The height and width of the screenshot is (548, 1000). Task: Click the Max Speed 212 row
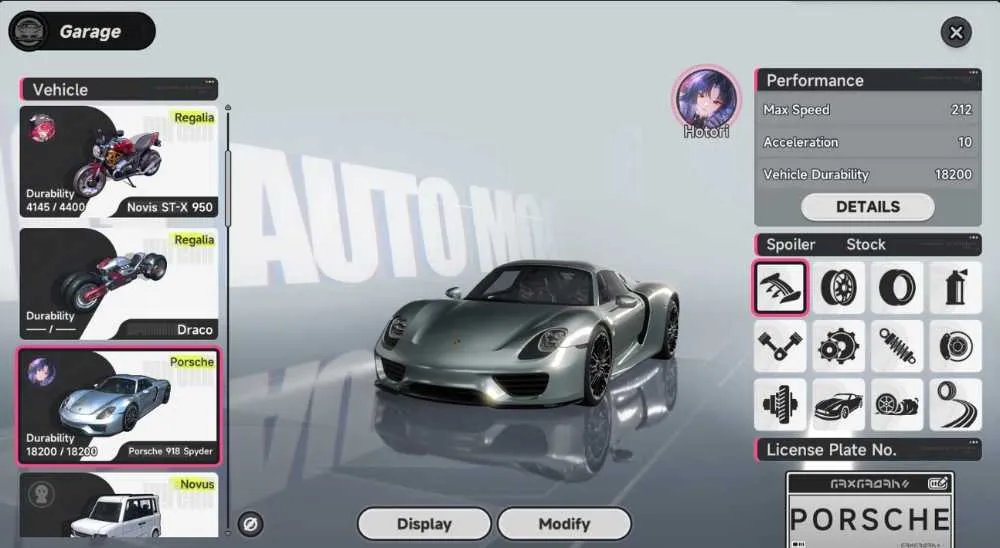[x=867, y=110]
